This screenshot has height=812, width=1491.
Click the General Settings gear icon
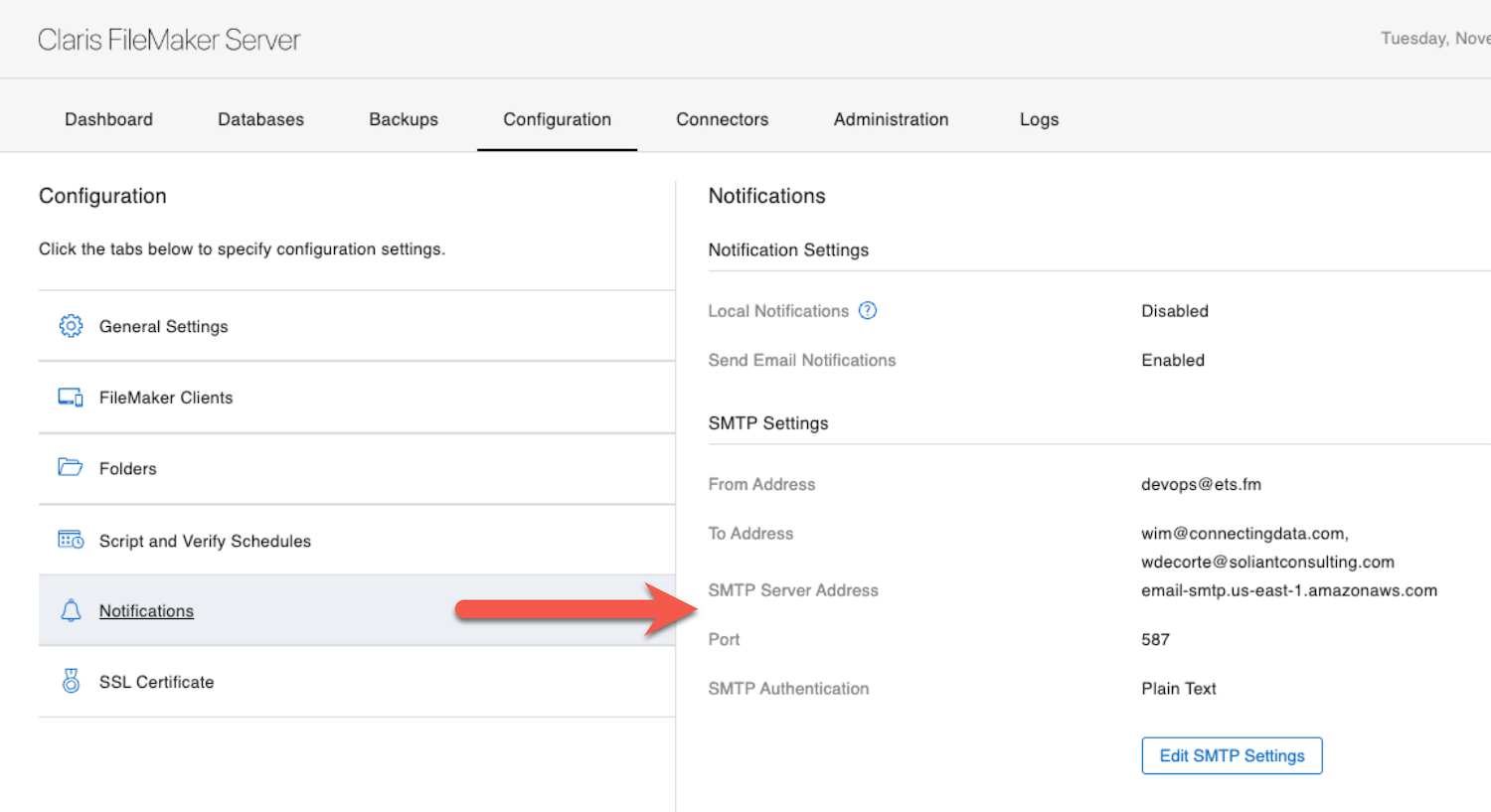(x=71, y=326)
